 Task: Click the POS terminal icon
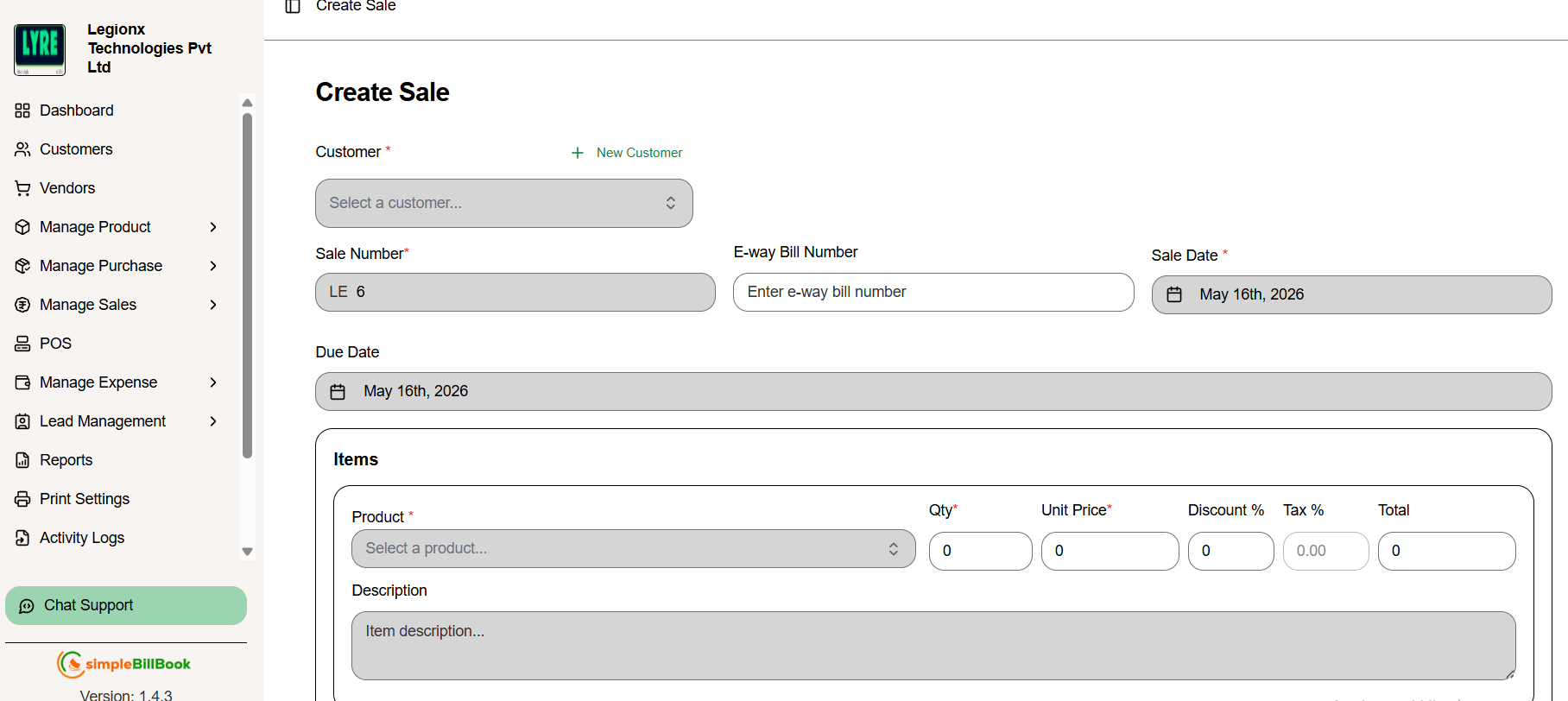coord(22,344)
